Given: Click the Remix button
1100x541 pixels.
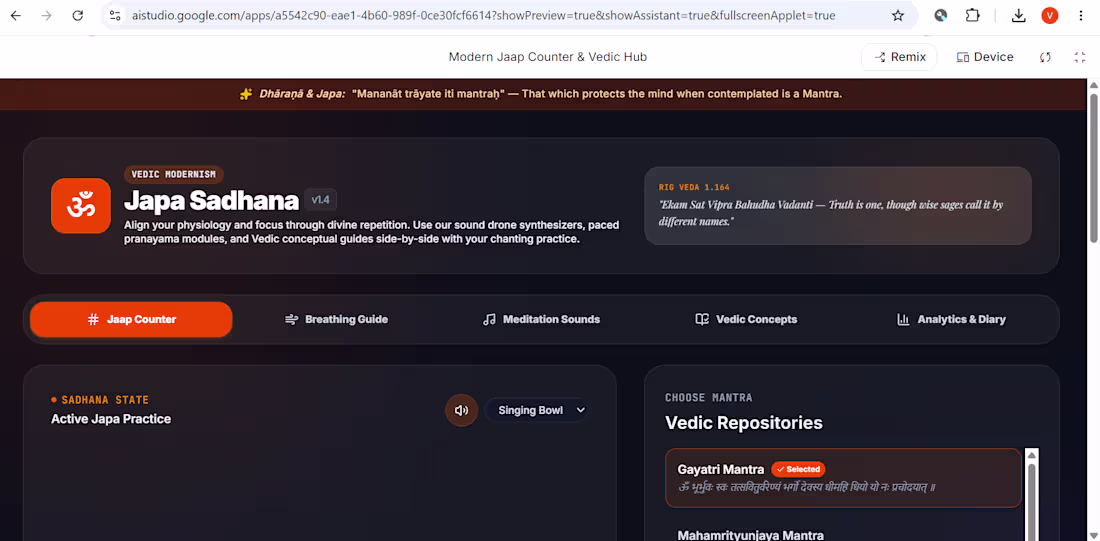Looking at the screenshot, I should pos(899,57).
